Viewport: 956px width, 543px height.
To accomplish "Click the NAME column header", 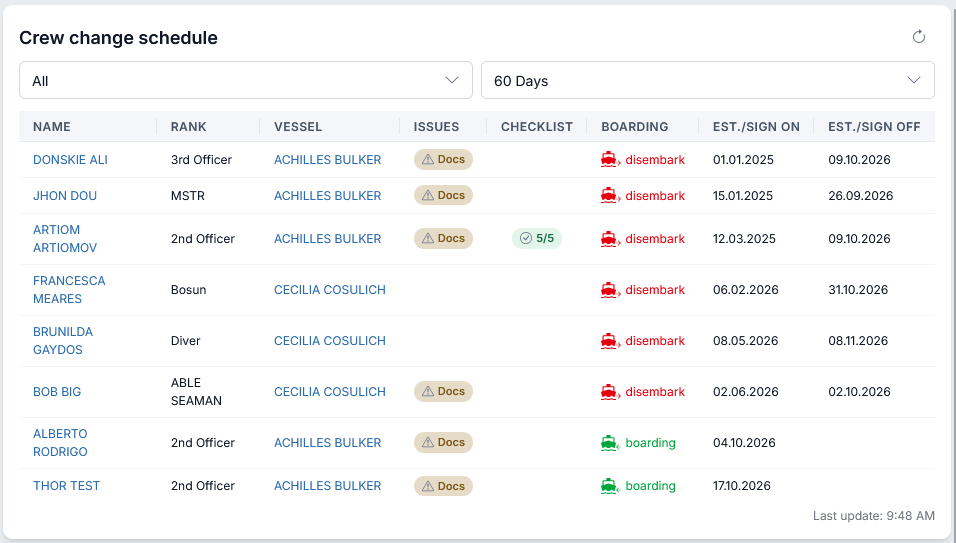I will pos(52,127).
